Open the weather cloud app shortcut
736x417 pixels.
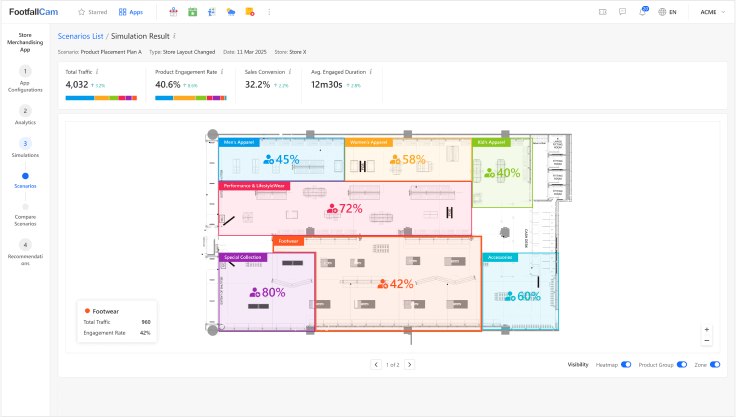(x=231, y=12)
